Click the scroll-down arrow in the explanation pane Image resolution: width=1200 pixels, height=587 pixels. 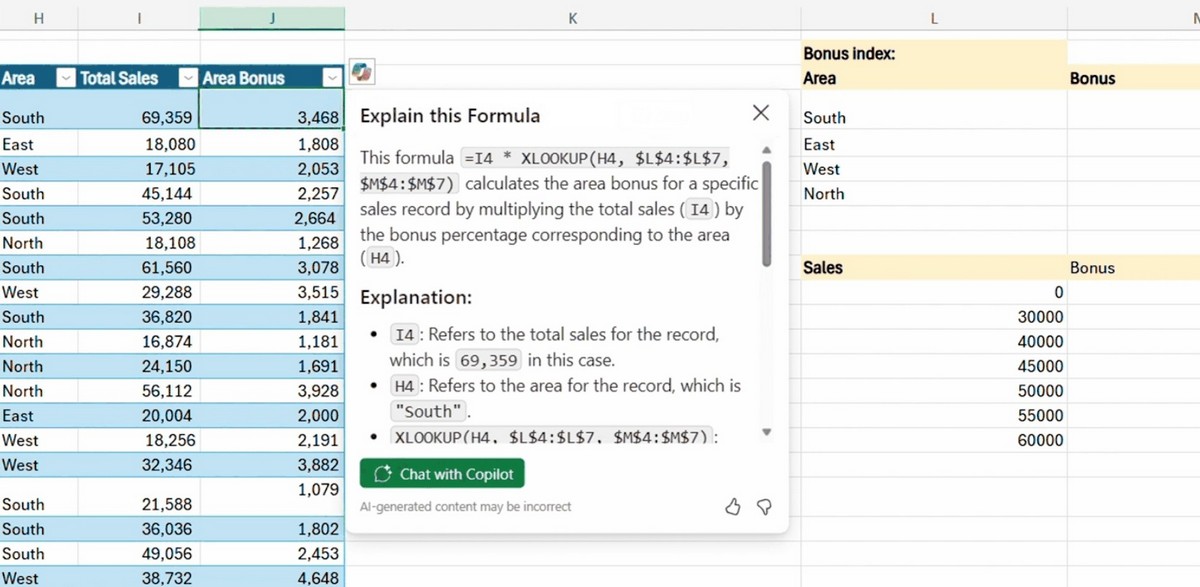click(766, 432)
